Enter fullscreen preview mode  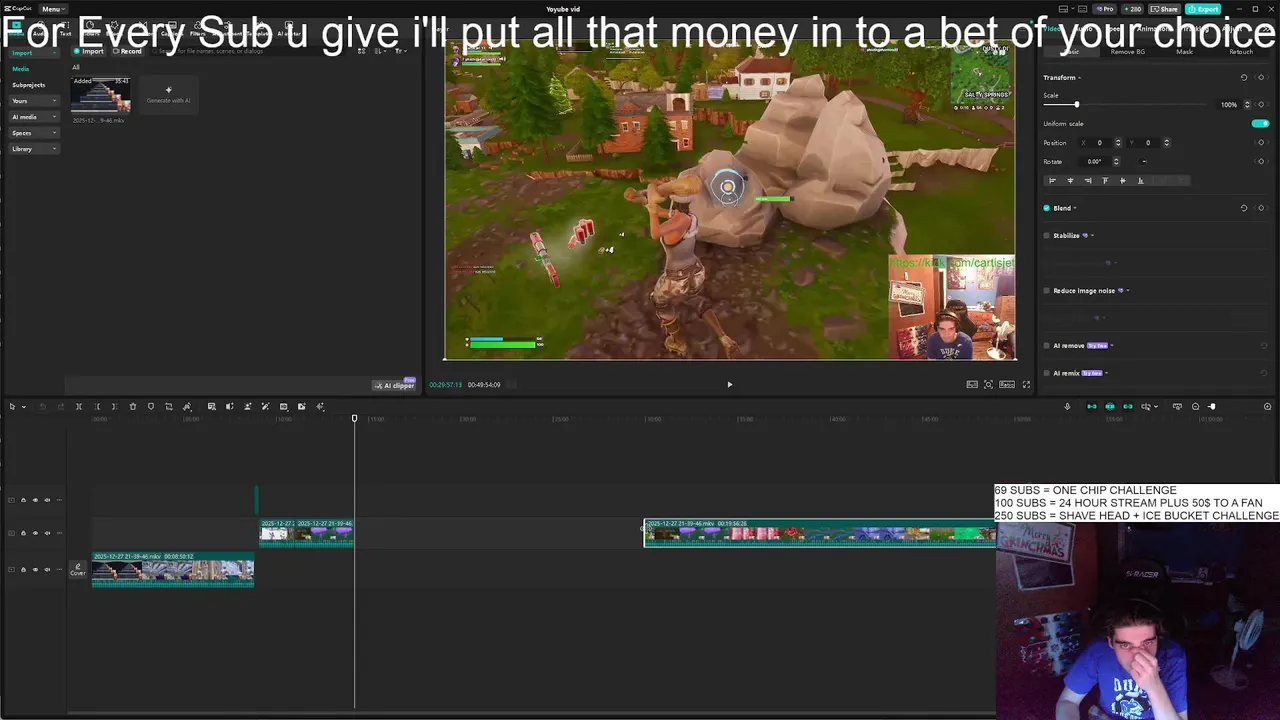point(1026,384)
